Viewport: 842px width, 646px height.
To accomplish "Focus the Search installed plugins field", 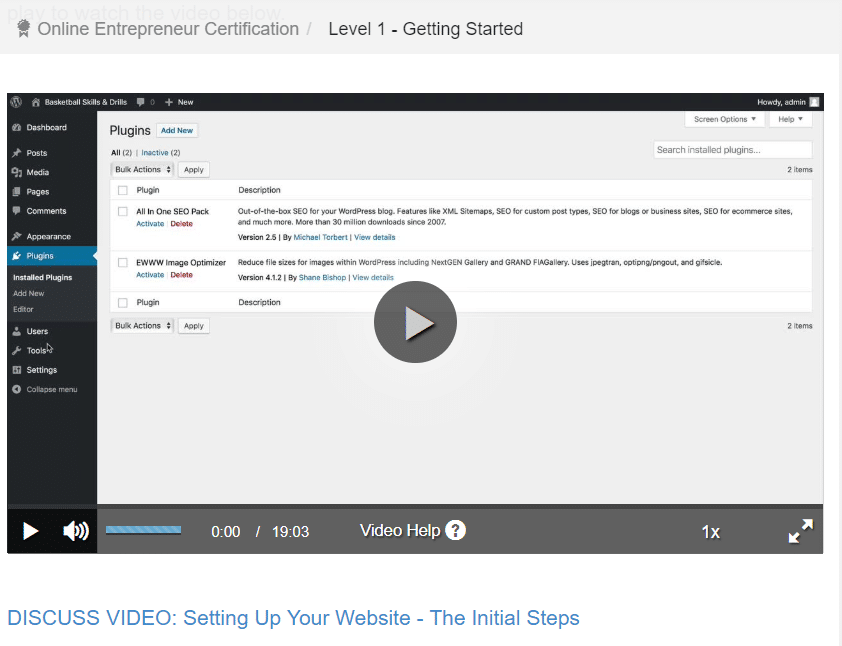I will pyautogui.click(x=732, y=150).
